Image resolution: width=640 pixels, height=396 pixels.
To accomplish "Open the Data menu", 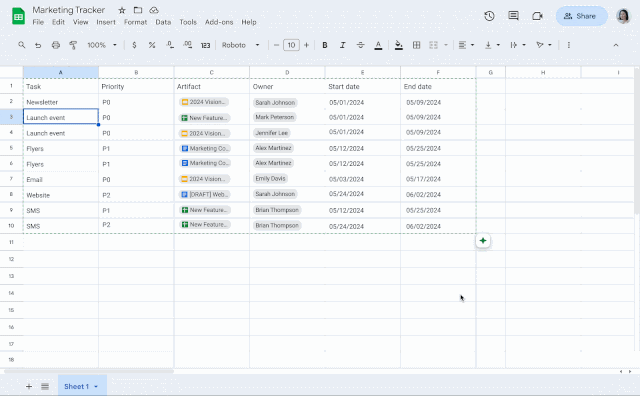I will click(x=163, y=22).
